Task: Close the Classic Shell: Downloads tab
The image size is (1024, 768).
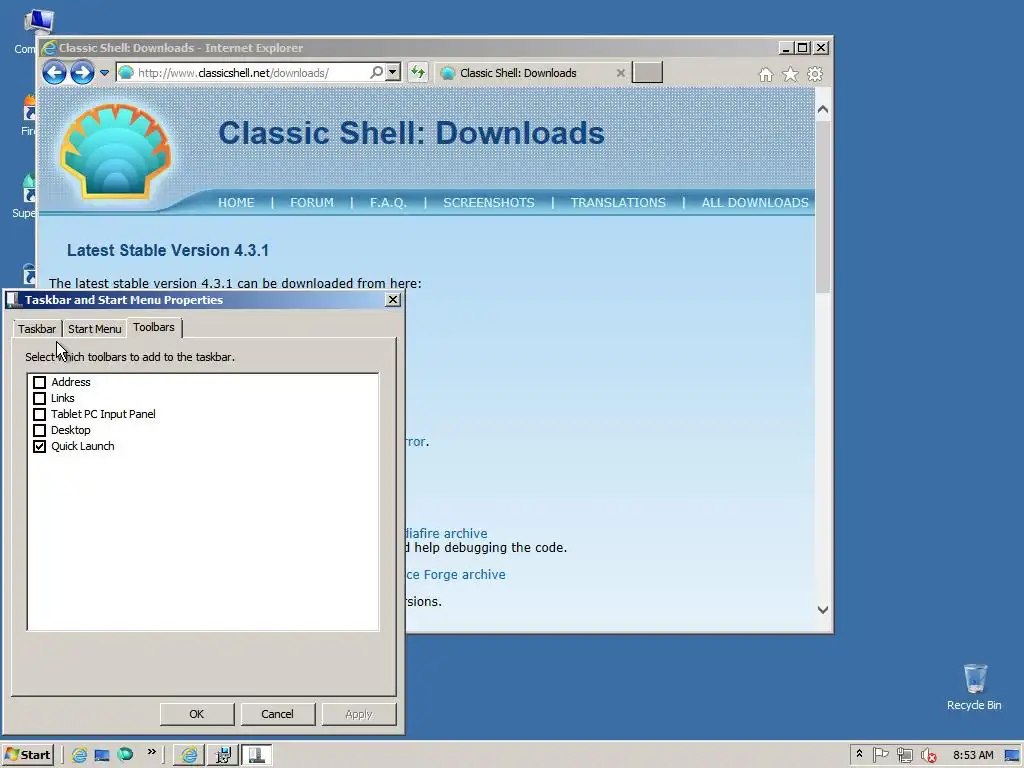Action: pos(620,73)
